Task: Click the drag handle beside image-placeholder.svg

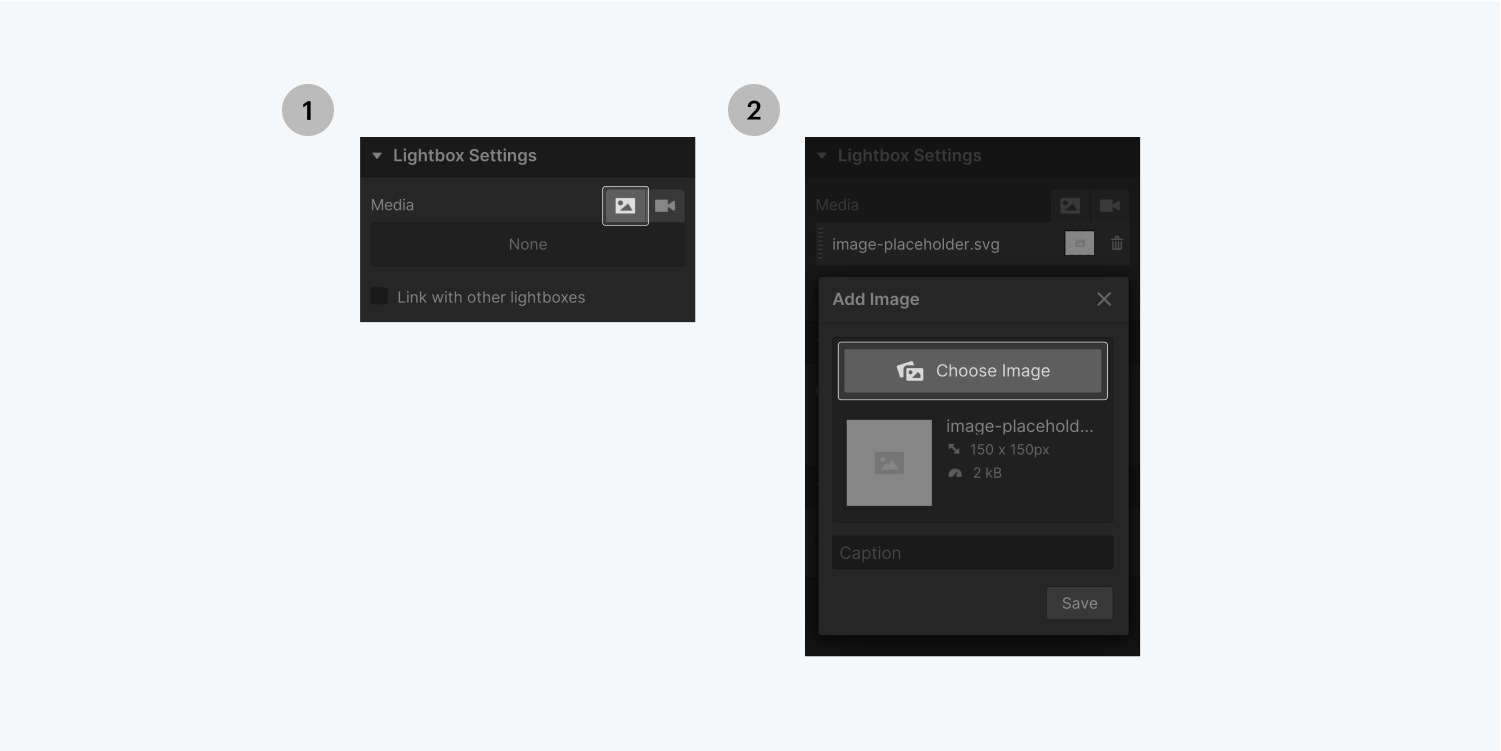Action: click(x=822, y=243)
